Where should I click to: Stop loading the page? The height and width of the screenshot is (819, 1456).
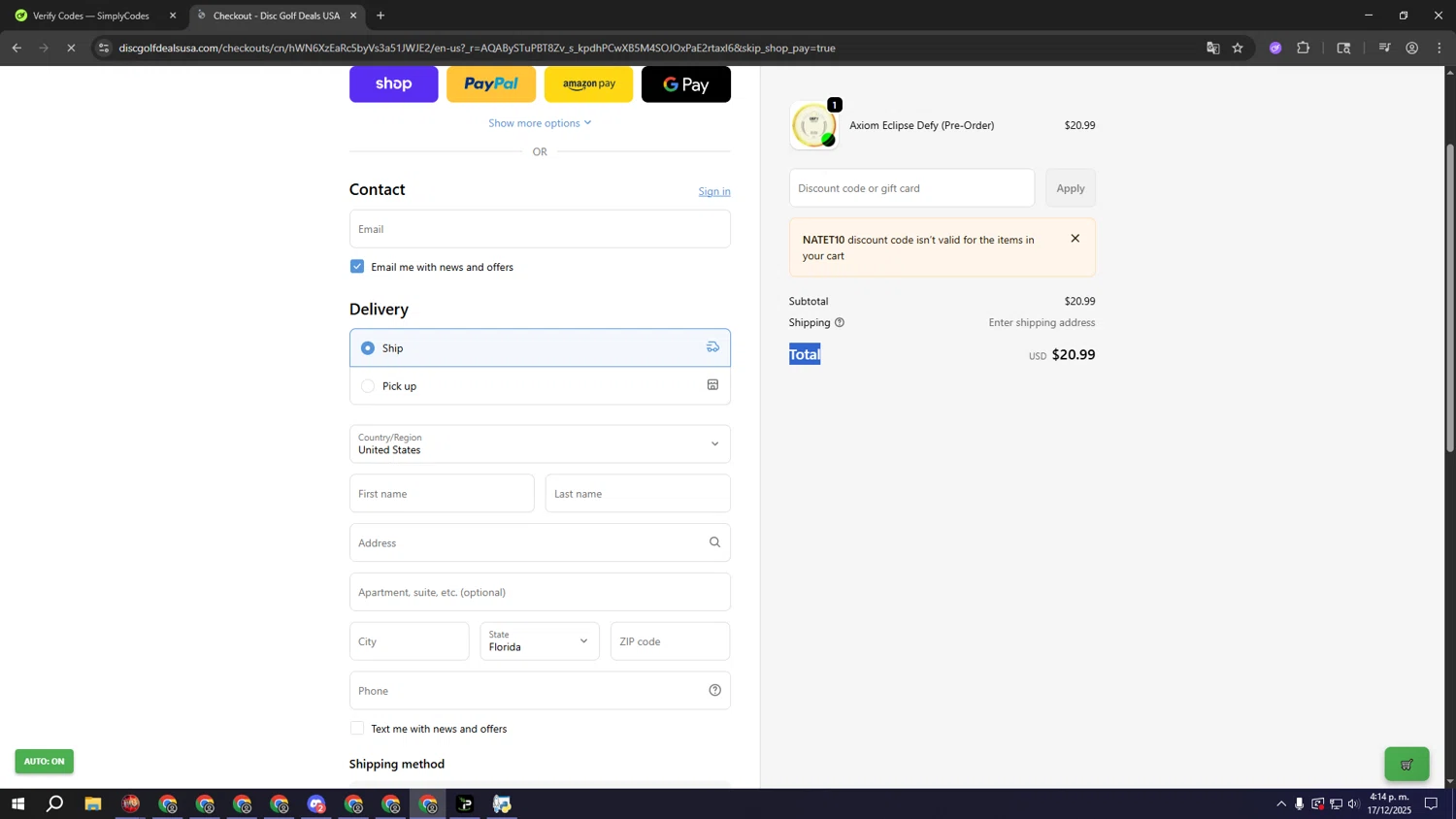click(x=71, y=48)
